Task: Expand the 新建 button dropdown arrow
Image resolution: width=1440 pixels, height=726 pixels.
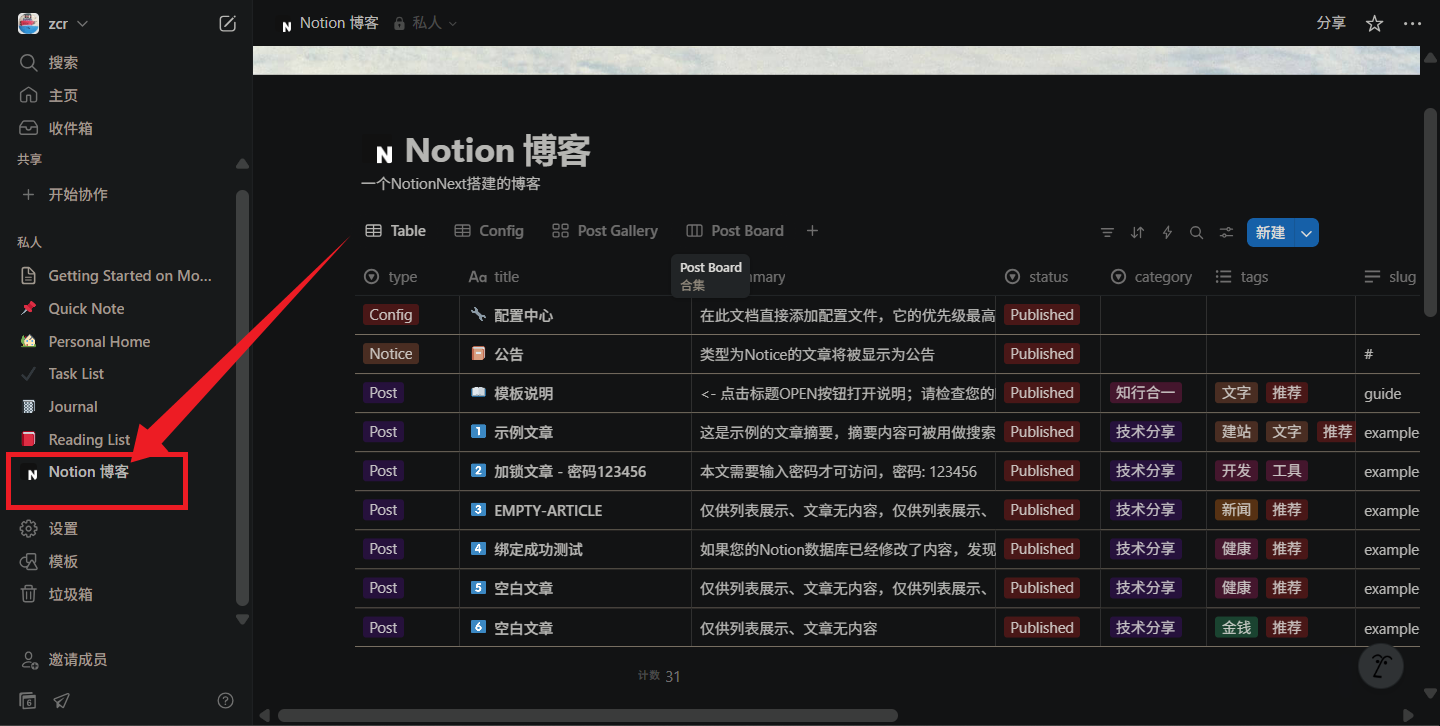Action: point(1307,233)
